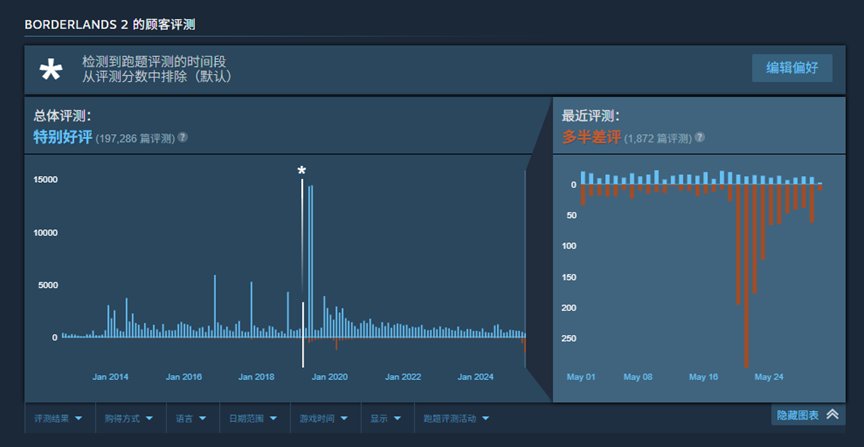This screenshot has width=864, height=447.
Task: Click the 从评测分数中排除（默认） text
Action: (157, 77)
